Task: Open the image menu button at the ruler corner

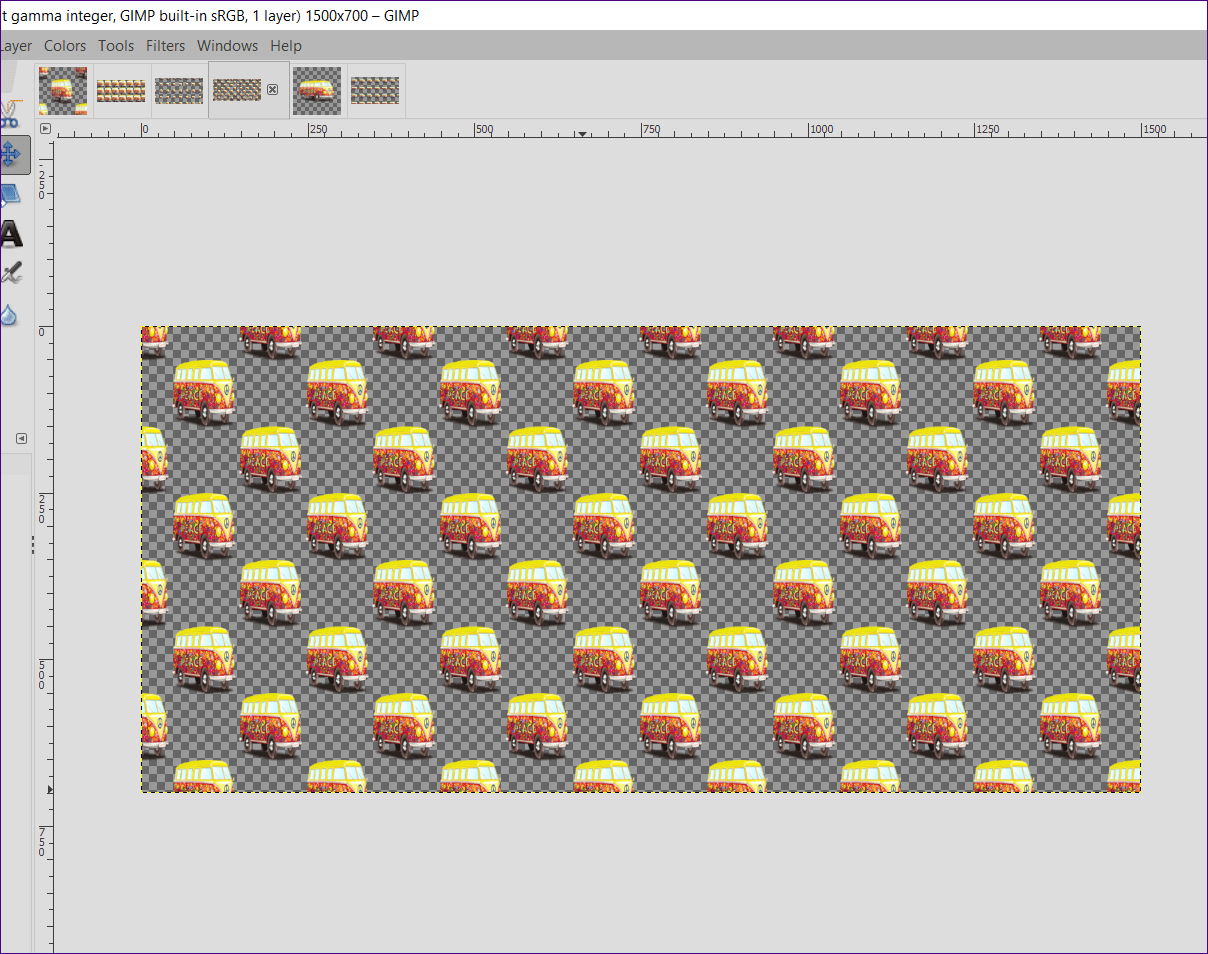Action: (45, 129)
